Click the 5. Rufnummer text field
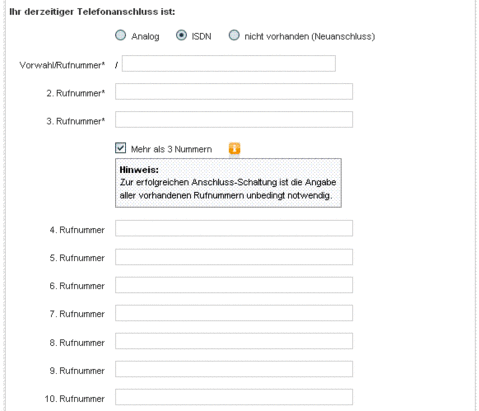 (x=234, y=257)
